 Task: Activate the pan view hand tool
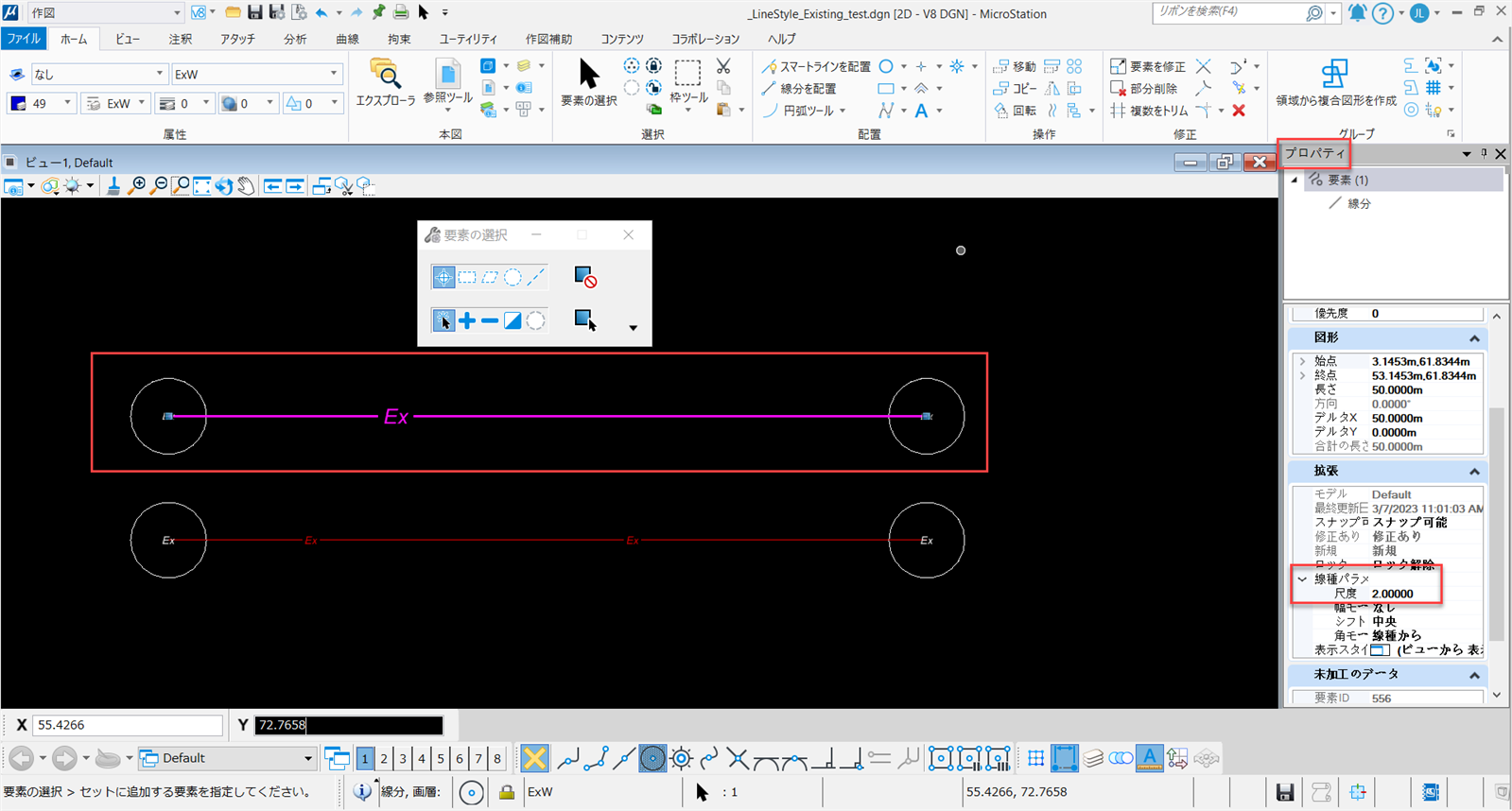click(x=246, y=186)
